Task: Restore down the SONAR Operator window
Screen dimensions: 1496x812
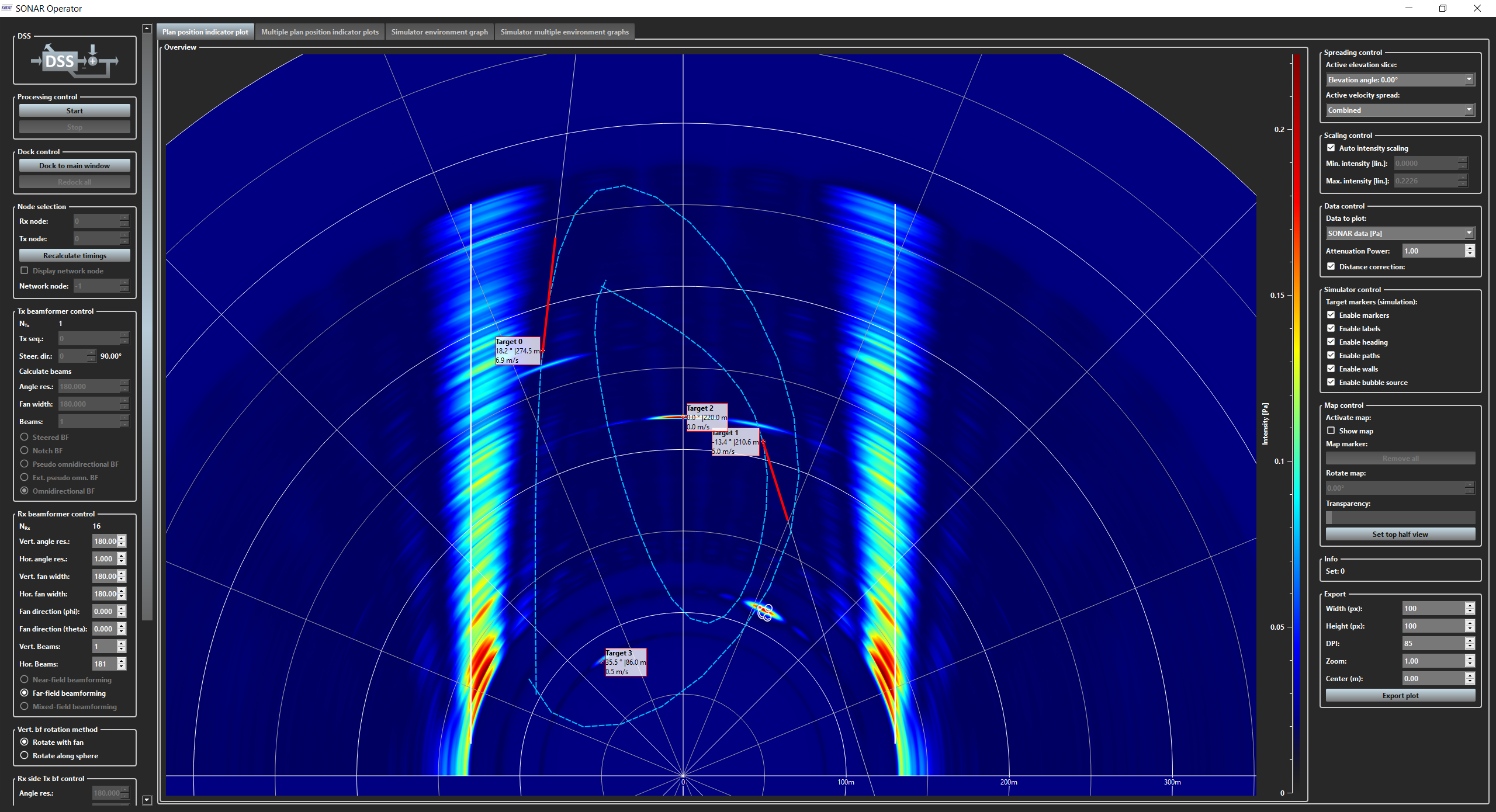Action: [1443, 8]
